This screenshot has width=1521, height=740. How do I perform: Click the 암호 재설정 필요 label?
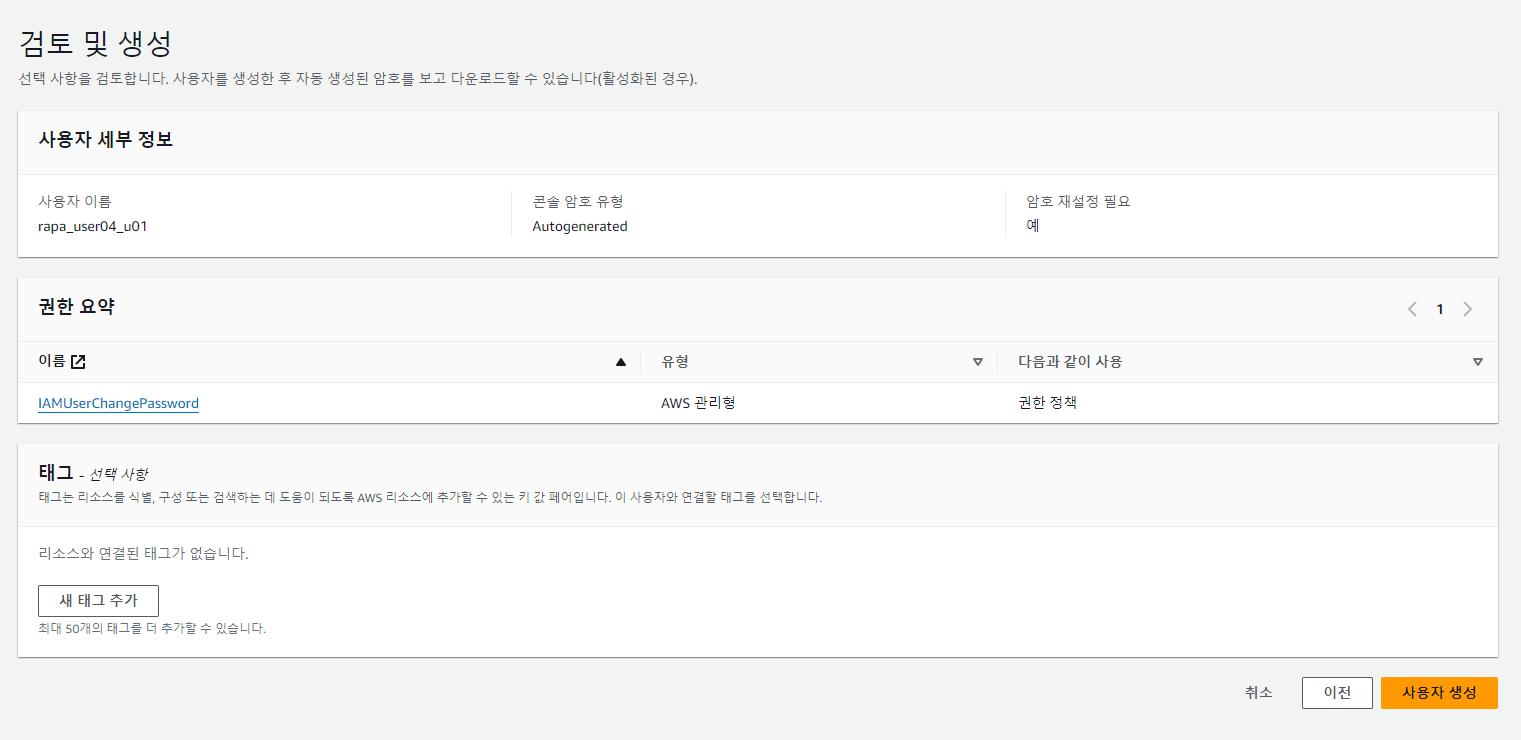[x=1078, y=201]
